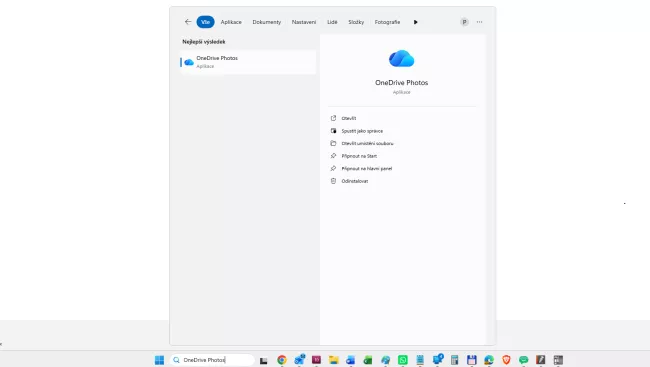Image resolution: width=650 pixels, height=367 pixels.
Task: Switch to the Dokumenty filter tab
Action: [267, 22]
